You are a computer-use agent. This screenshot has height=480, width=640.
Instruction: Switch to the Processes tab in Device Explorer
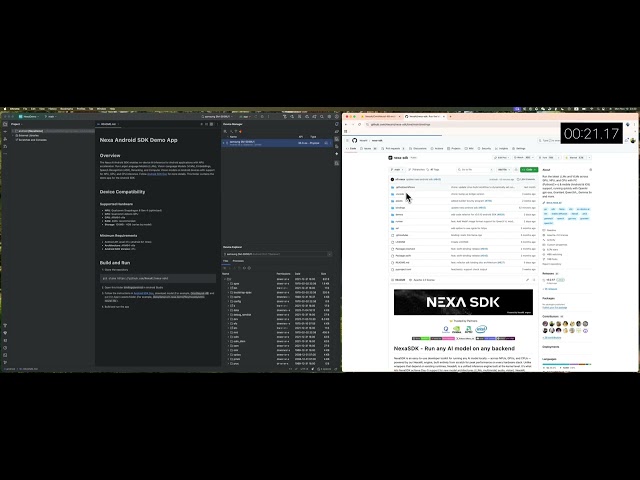[x=238, y=261]
